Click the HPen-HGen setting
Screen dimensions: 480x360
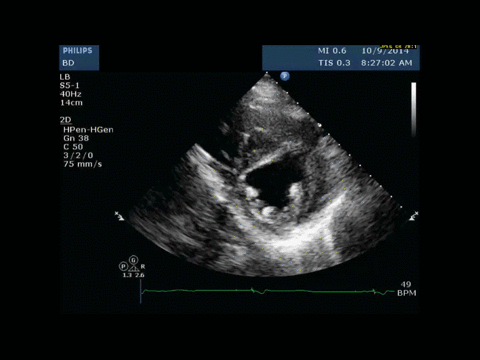pyautogui.click(x=88, y=130)
